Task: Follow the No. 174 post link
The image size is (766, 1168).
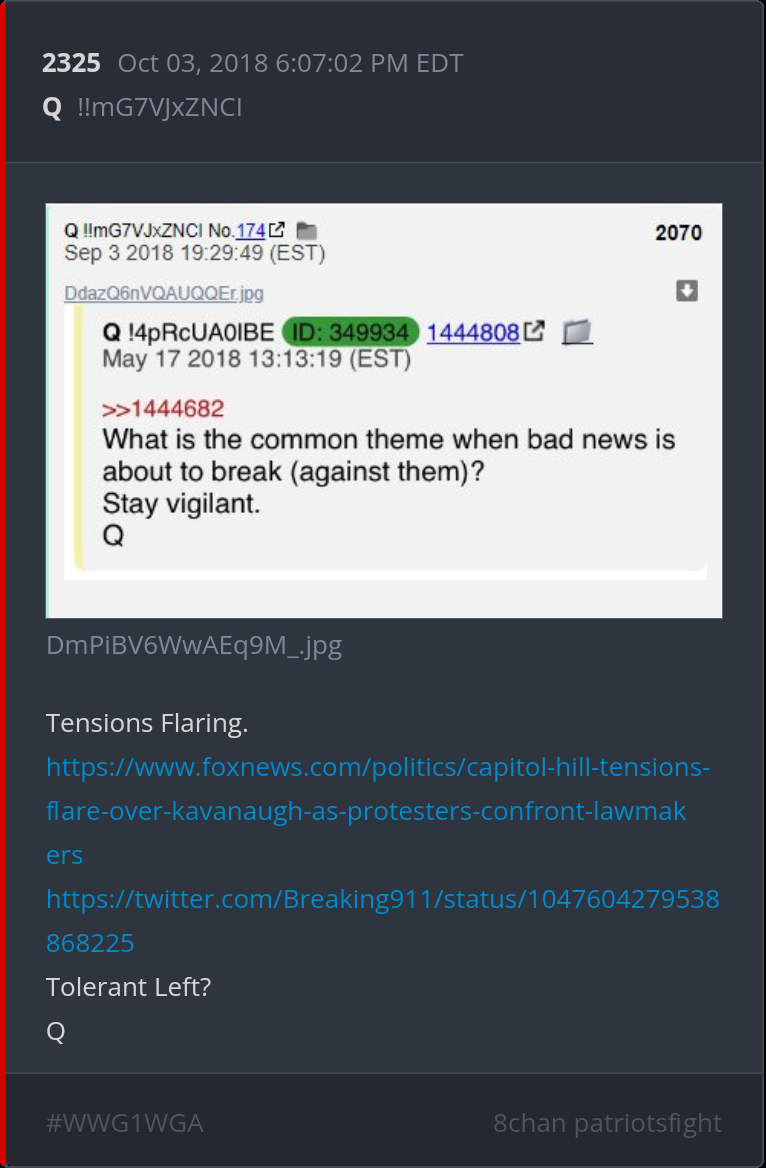Action: [250, 232]
